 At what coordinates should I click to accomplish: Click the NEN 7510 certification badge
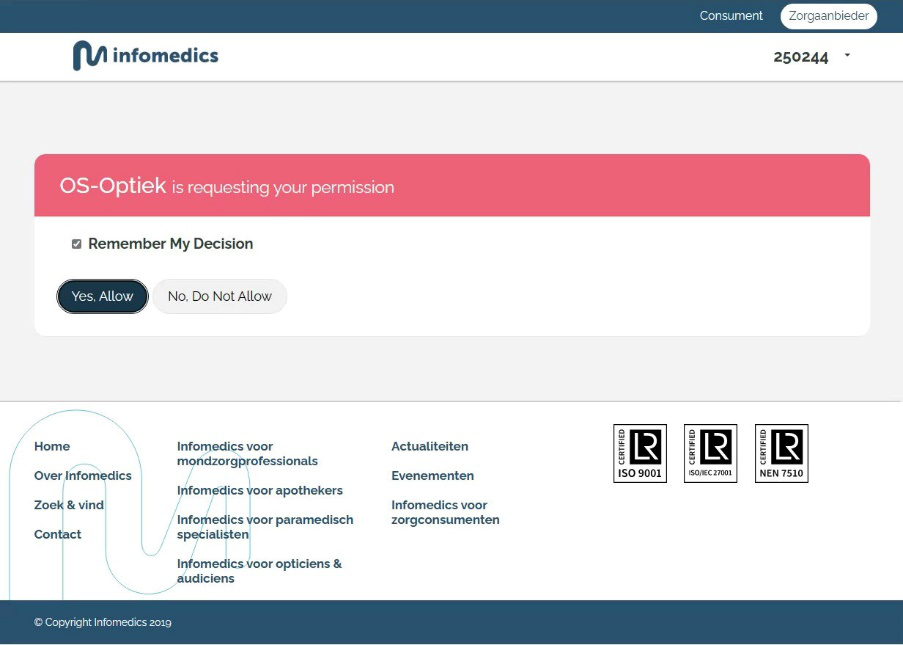(781, 453)
